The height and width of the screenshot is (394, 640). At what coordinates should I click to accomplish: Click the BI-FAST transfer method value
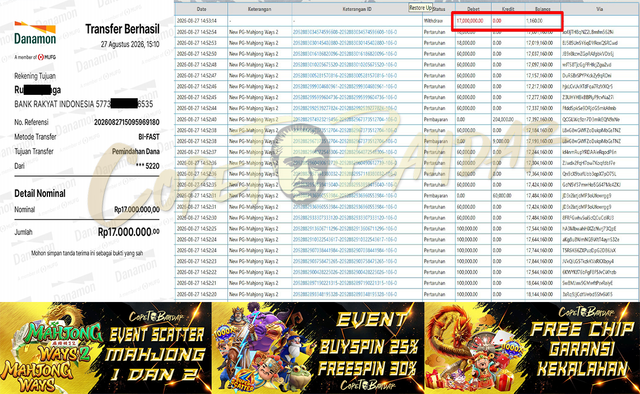(x=149, y=137)
